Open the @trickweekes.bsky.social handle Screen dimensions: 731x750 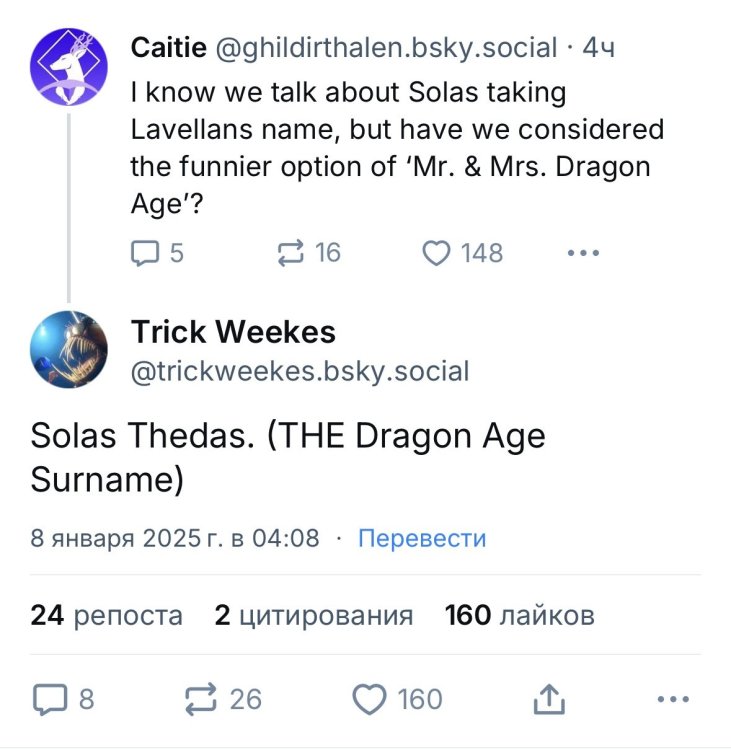pos(300,372)
